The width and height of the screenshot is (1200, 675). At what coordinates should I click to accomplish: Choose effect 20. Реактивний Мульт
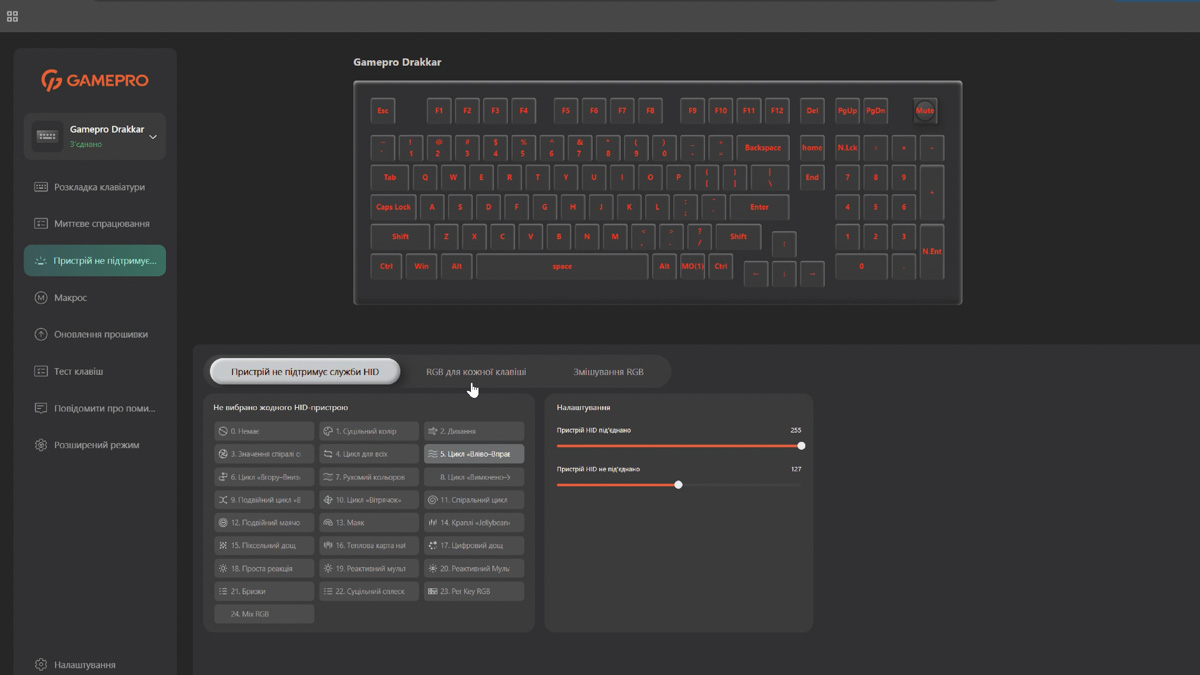(x=474, y=569)
